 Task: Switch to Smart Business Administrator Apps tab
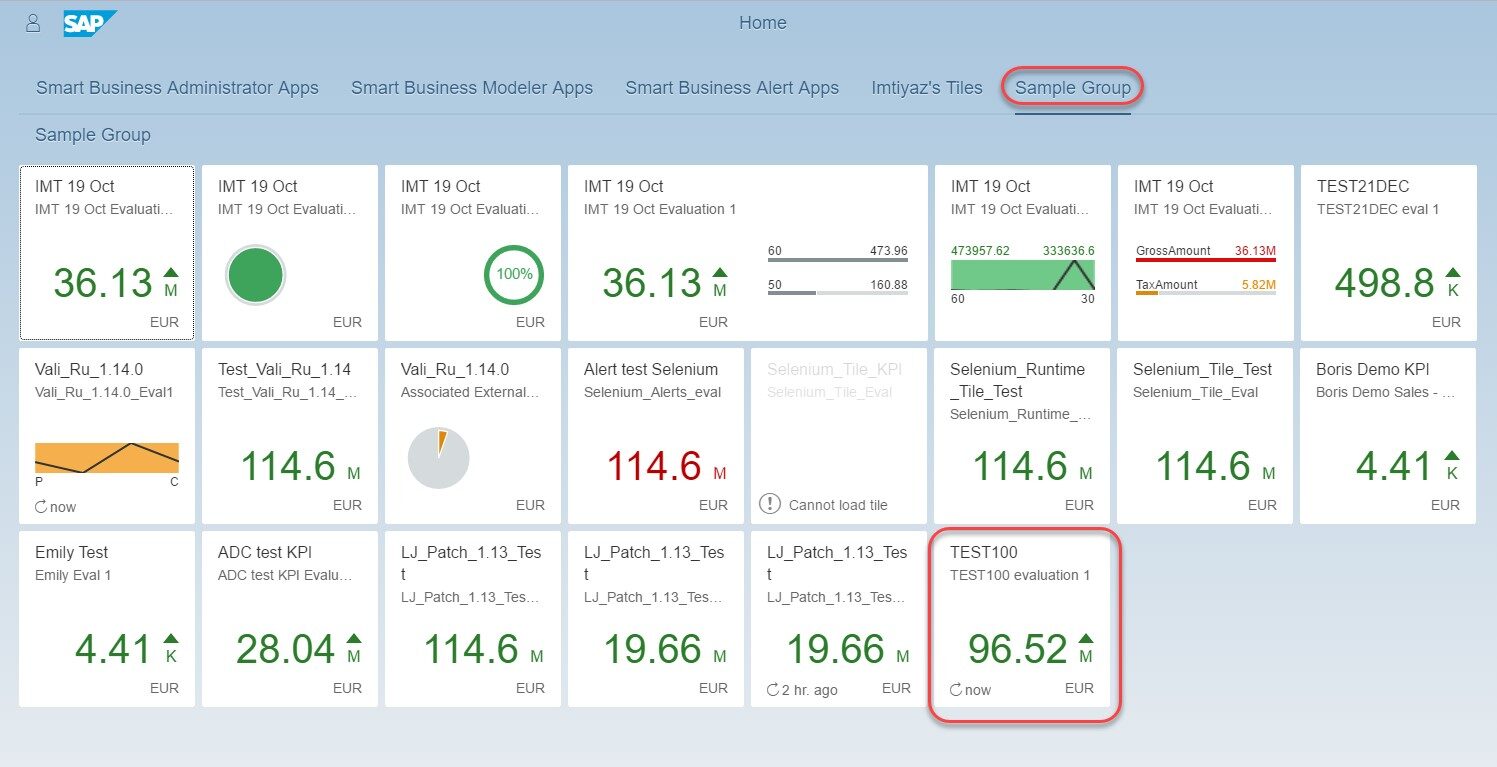177,88
